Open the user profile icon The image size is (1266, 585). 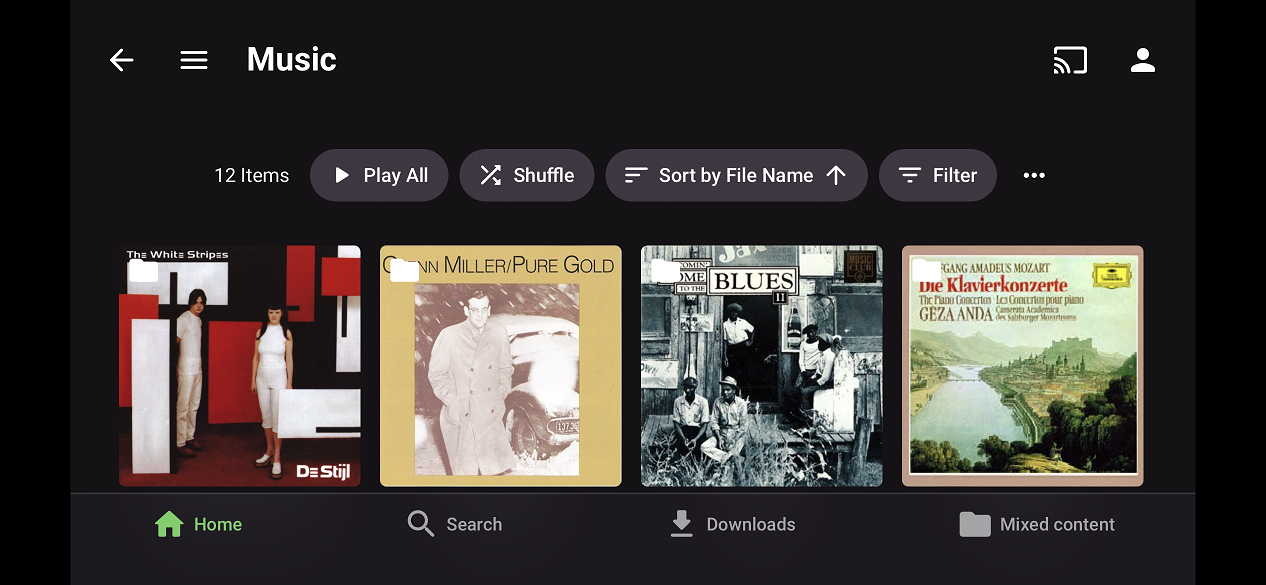pos(1142,60)
